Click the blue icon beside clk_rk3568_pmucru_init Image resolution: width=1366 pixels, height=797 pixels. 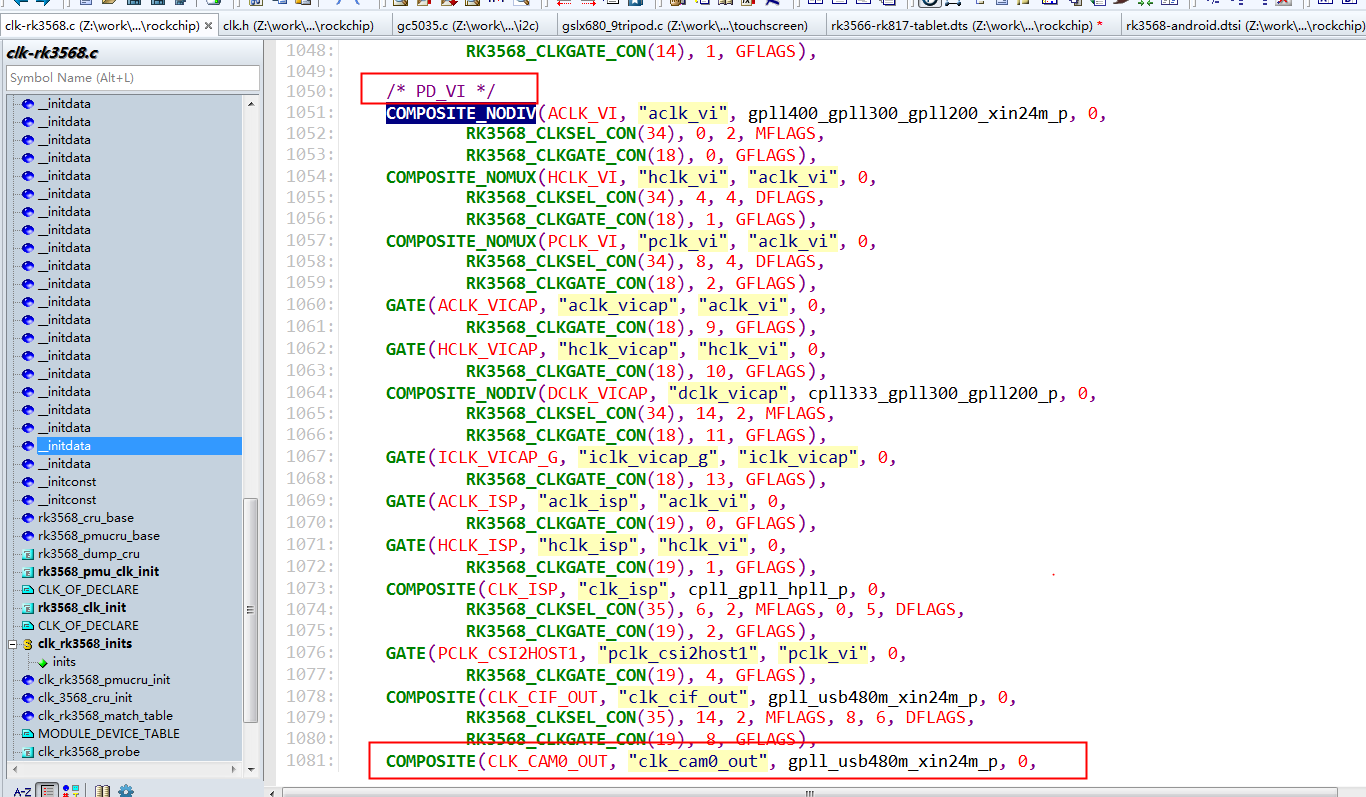pos(28,680)
